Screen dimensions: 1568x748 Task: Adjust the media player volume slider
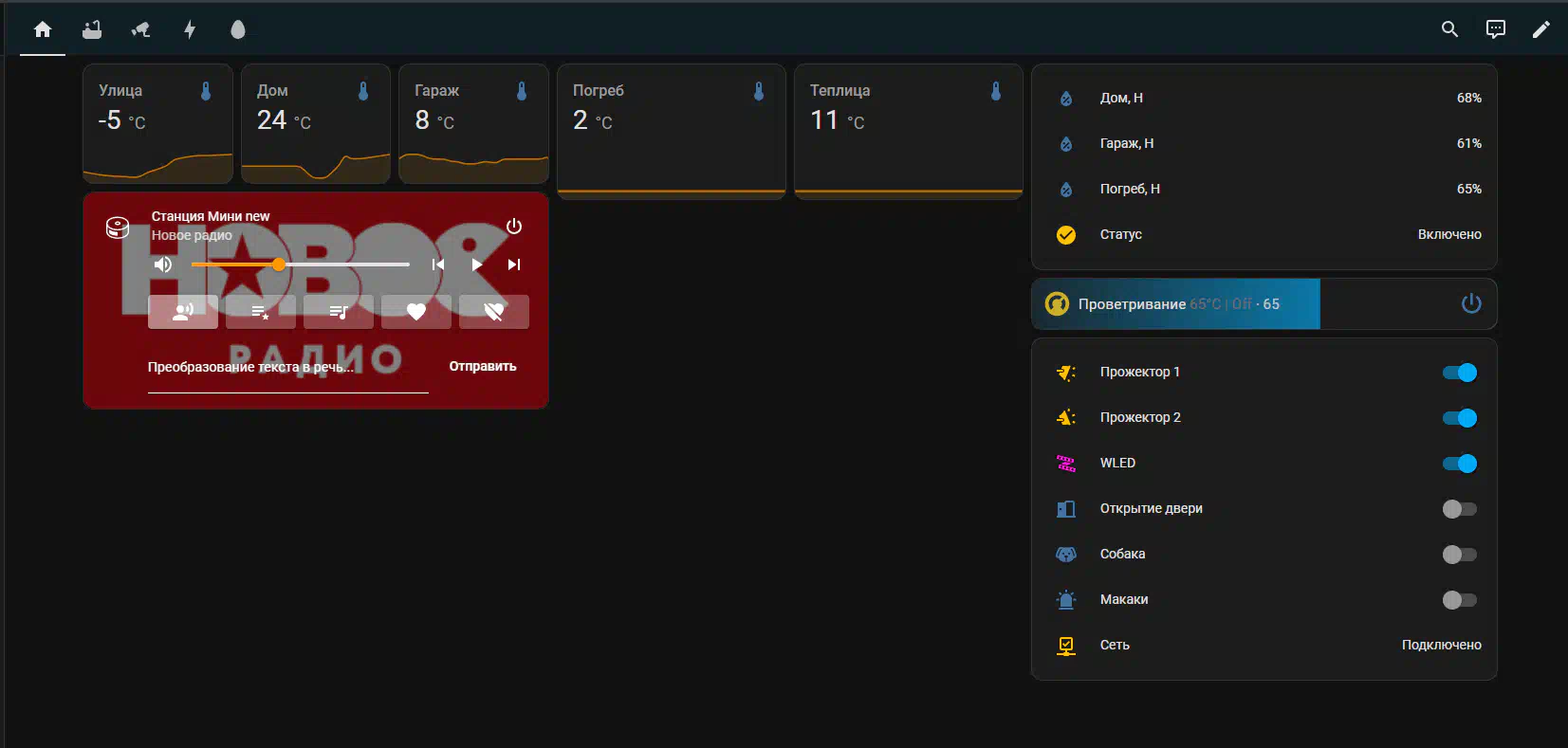click(300, 265)
